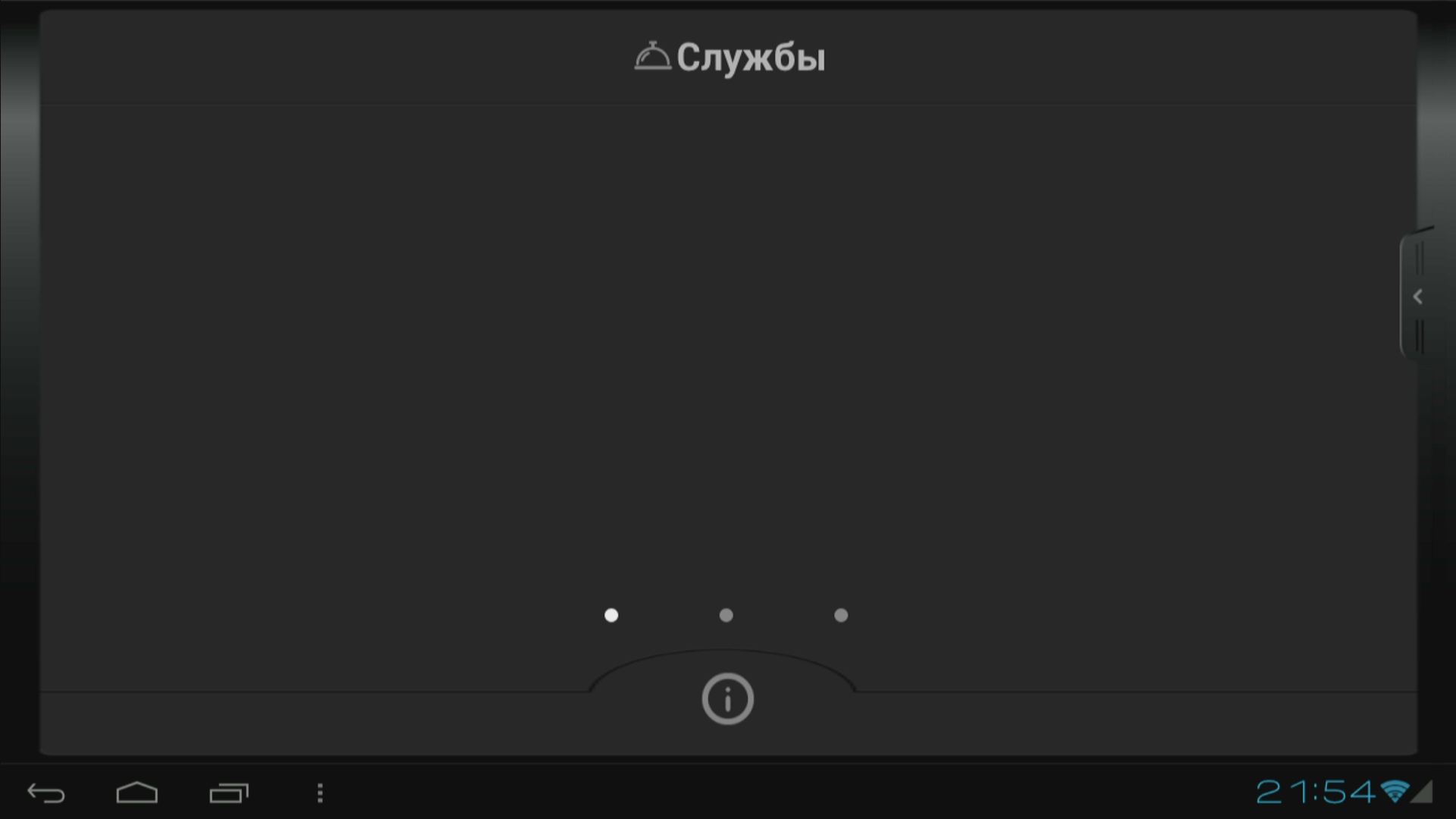
Task: Switch to the second page dot
Action: [726, 615]
